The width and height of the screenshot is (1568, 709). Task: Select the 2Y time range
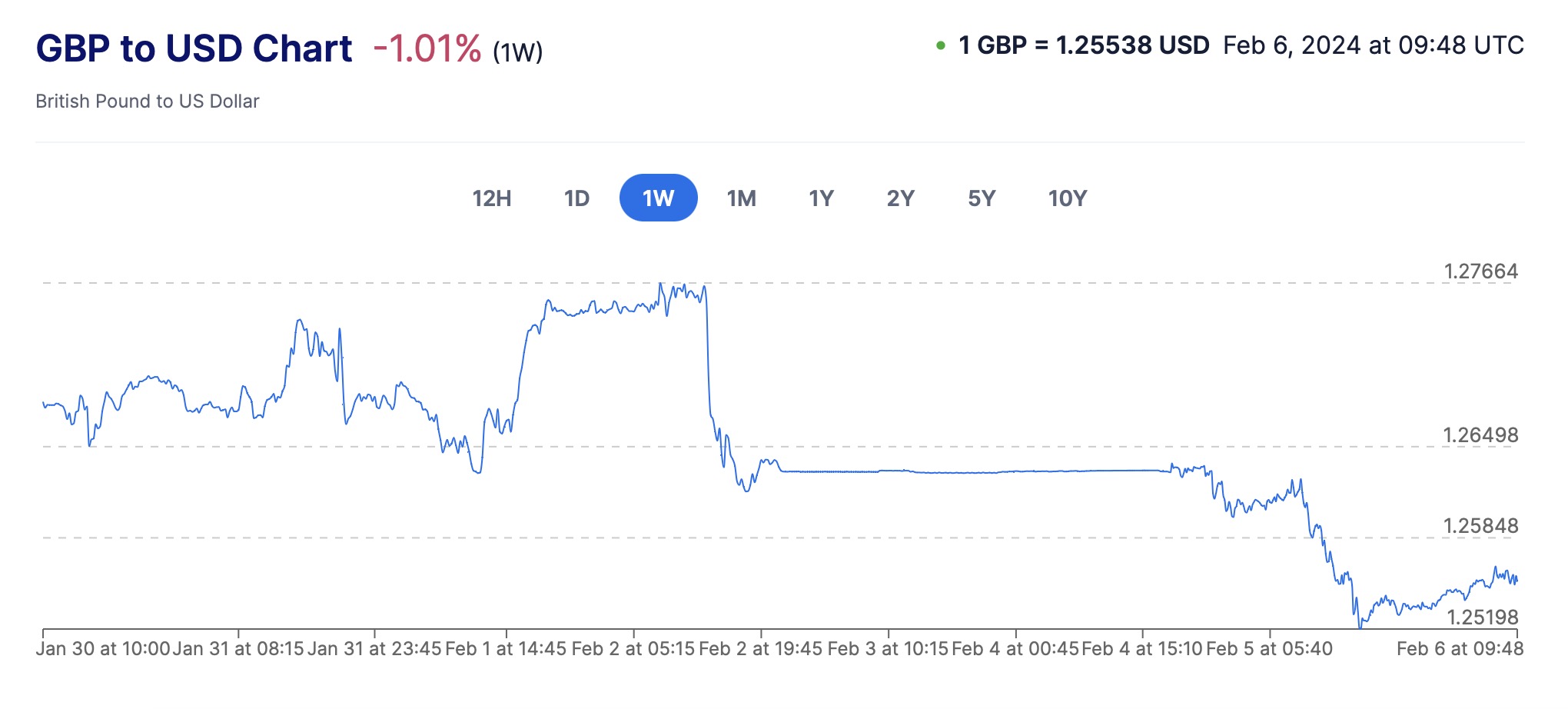pyautogui.click(x=900, y=198)
